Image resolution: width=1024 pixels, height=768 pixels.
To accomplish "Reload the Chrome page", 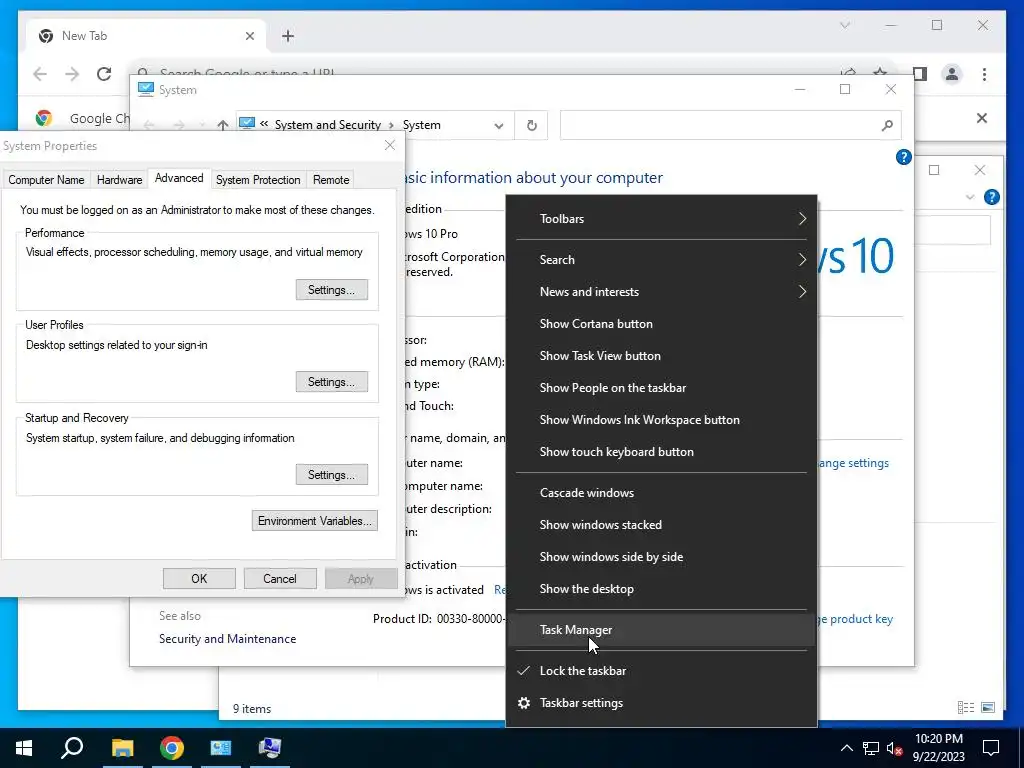I will pyautogui.click(x=104, y=74).
